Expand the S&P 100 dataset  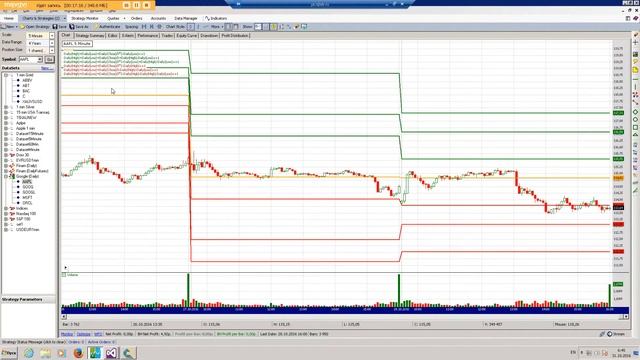pyautogui.click(x=6, y=219)
